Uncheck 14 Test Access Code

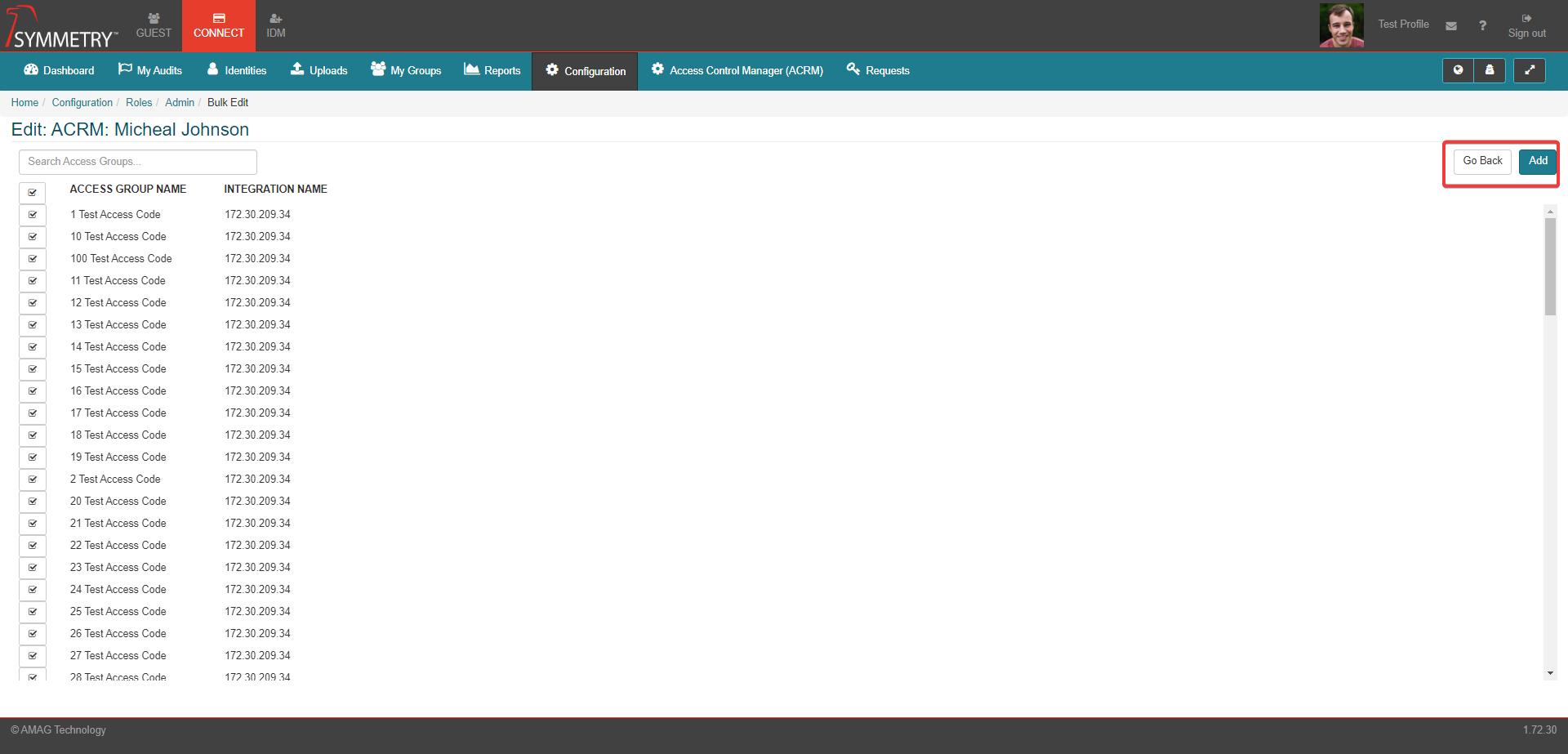pyautogui.click(x=33, y=347)
